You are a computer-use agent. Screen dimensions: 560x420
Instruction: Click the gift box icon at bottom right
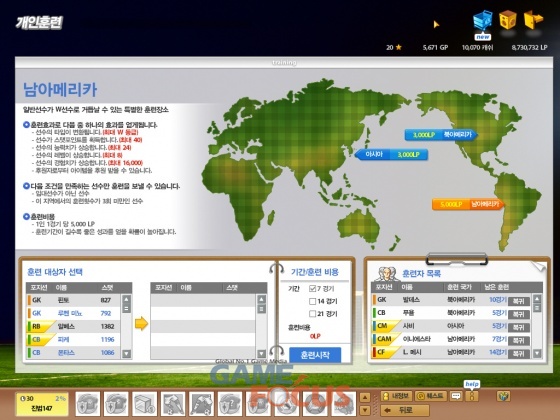(503, 396)
